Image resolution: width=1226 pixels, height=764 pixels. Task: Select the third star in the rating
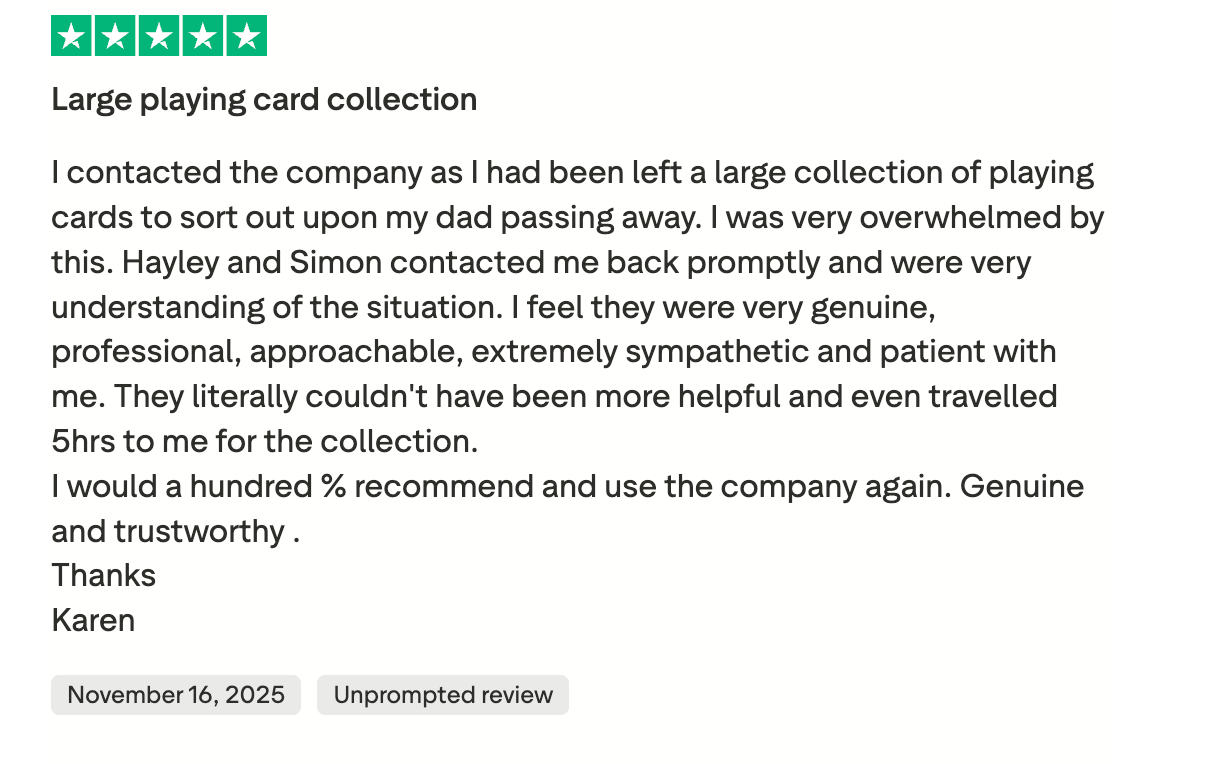coord(159,37)
